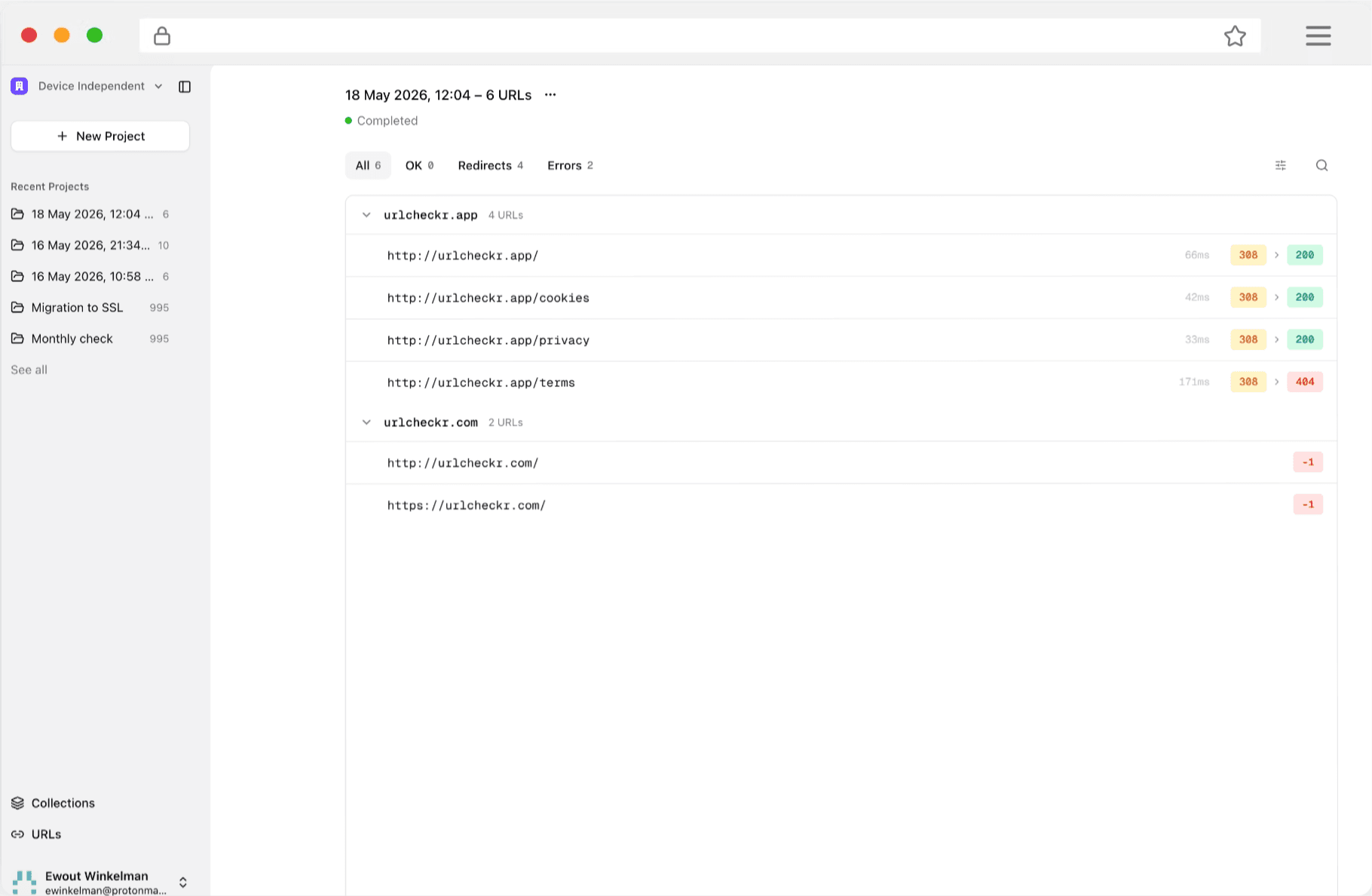This screenshot has width=1372, height=896.
Task: Open the three-dot menu beside project title
Action: pyautogui.click(x=550, y=95)
